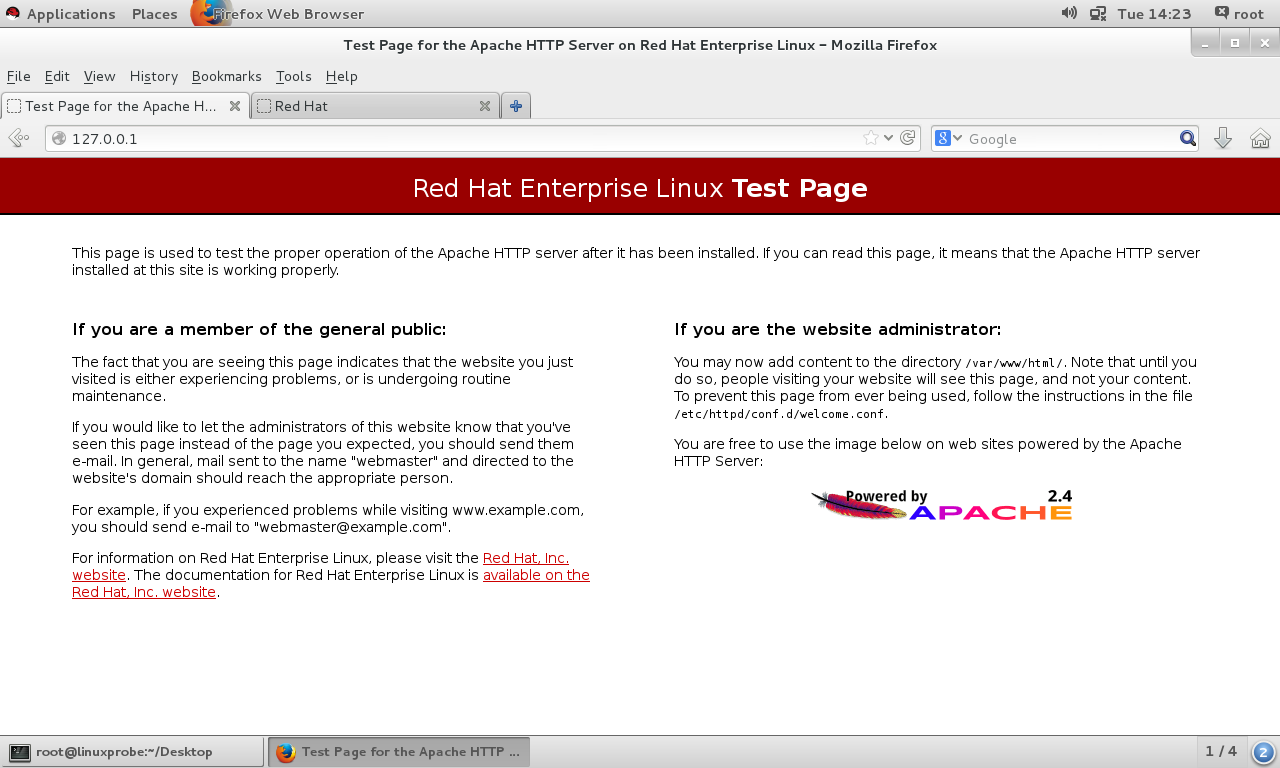Open the 'available on the' documentation link

click(536, 575)
